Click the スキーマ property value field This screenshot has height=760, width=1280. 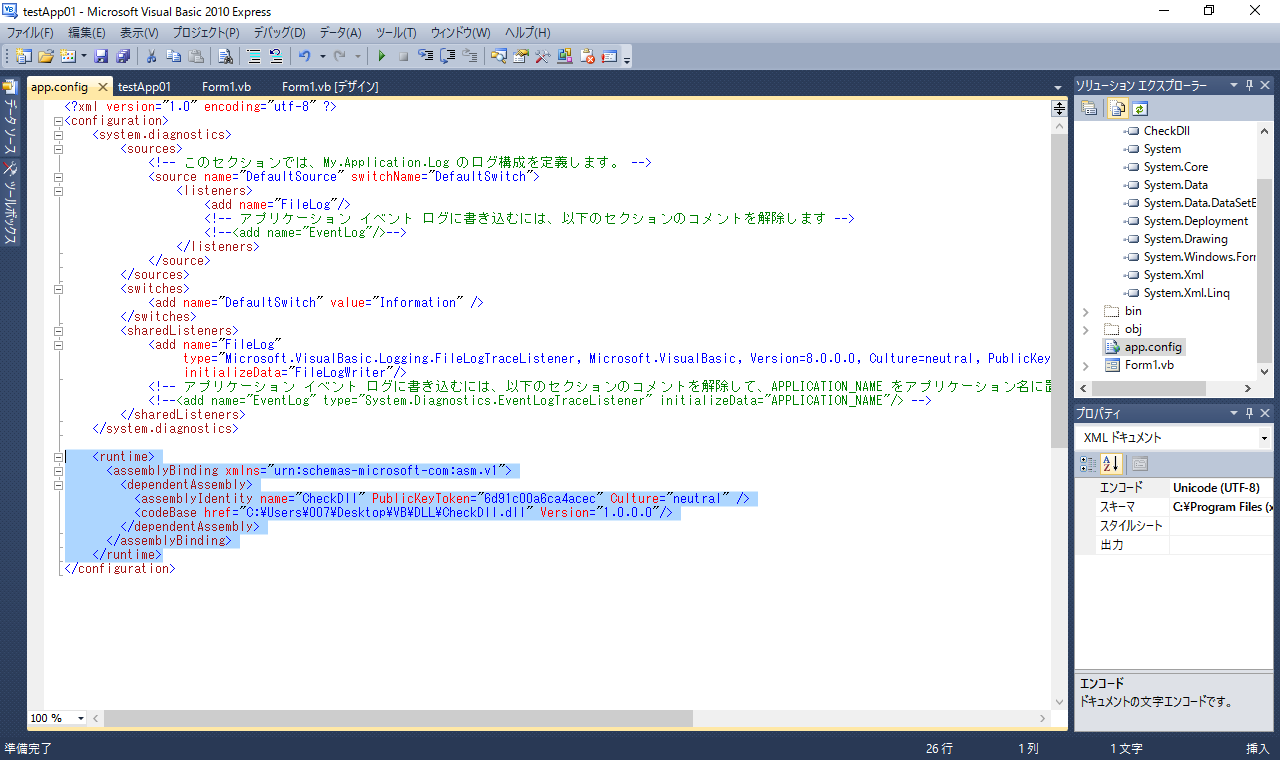[x=1221, y=507]
